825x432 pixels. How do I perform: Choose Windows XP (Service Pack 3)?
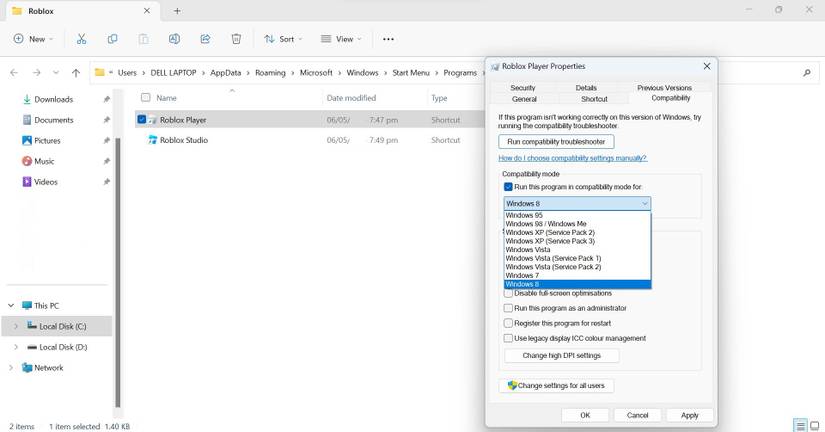(577, 241)
